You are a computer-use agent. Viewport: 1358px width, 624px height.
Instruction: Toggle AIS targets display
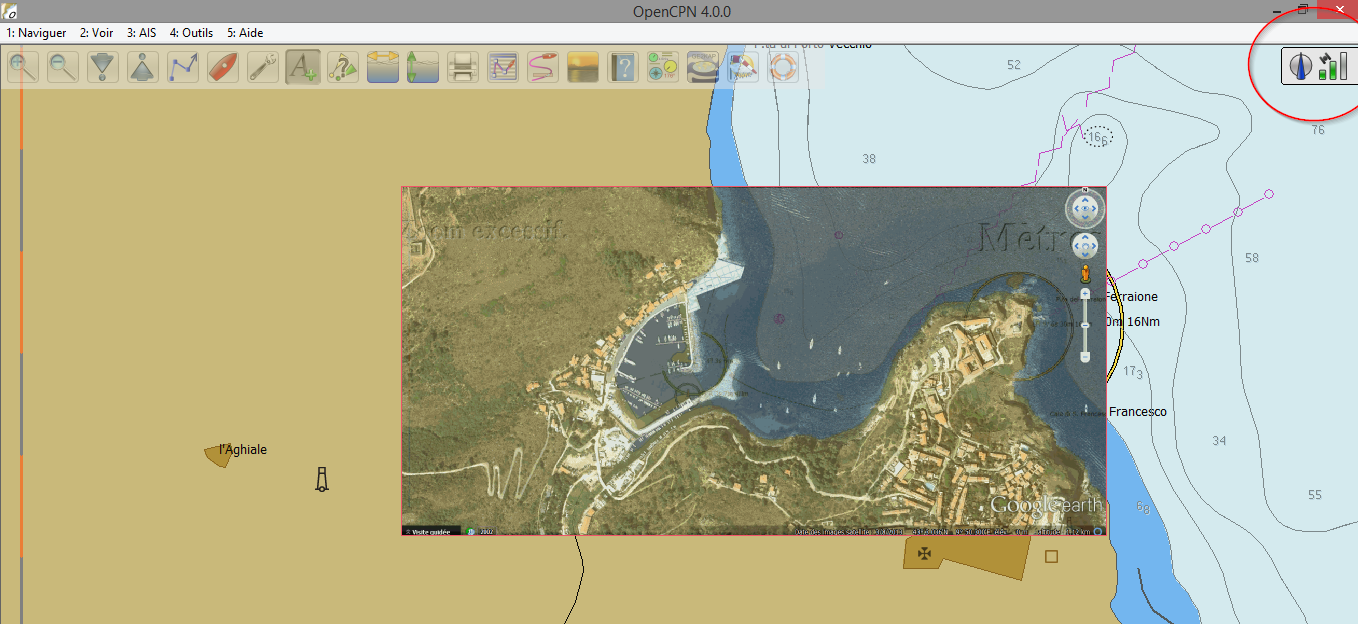tap(343, 68)
